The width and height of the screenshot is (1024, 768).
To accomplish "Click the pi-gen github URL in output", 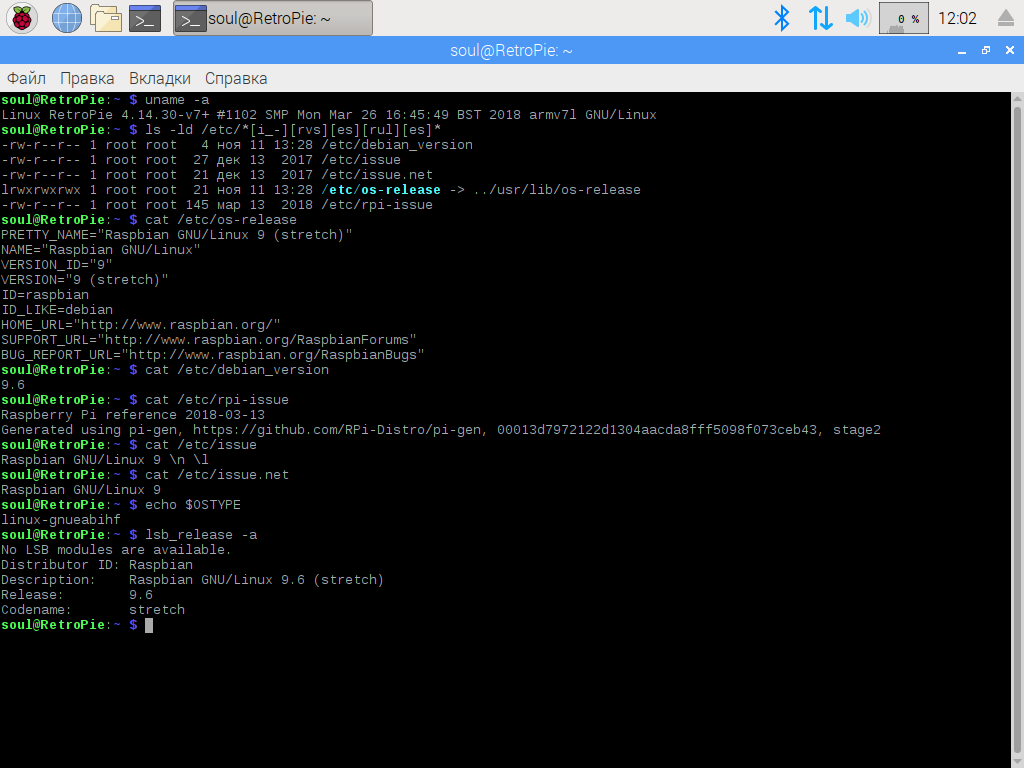I will 339,430.
